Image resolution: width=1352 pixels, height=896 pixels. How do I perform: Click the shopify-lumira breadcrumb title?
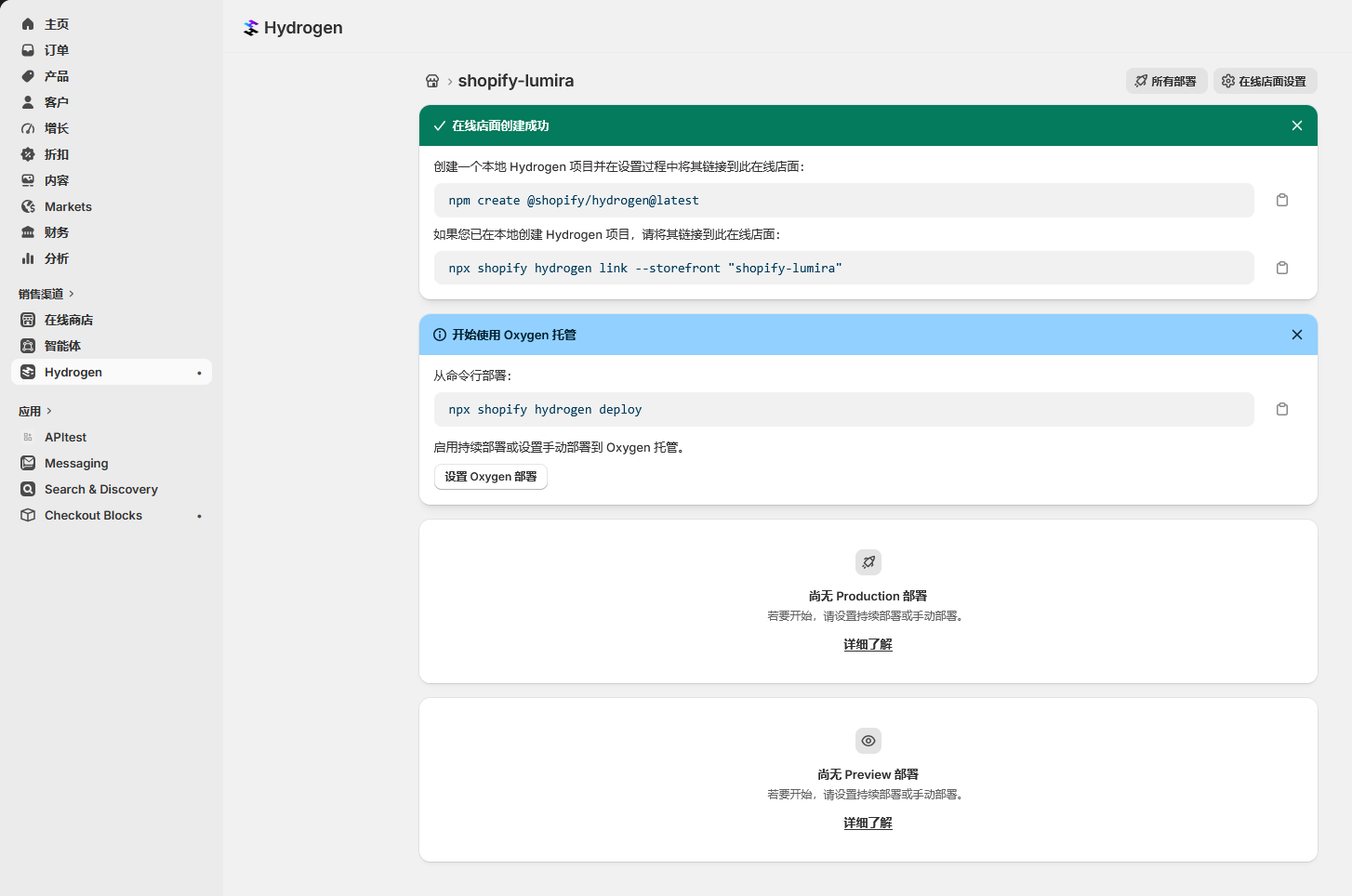pos(516,81)
